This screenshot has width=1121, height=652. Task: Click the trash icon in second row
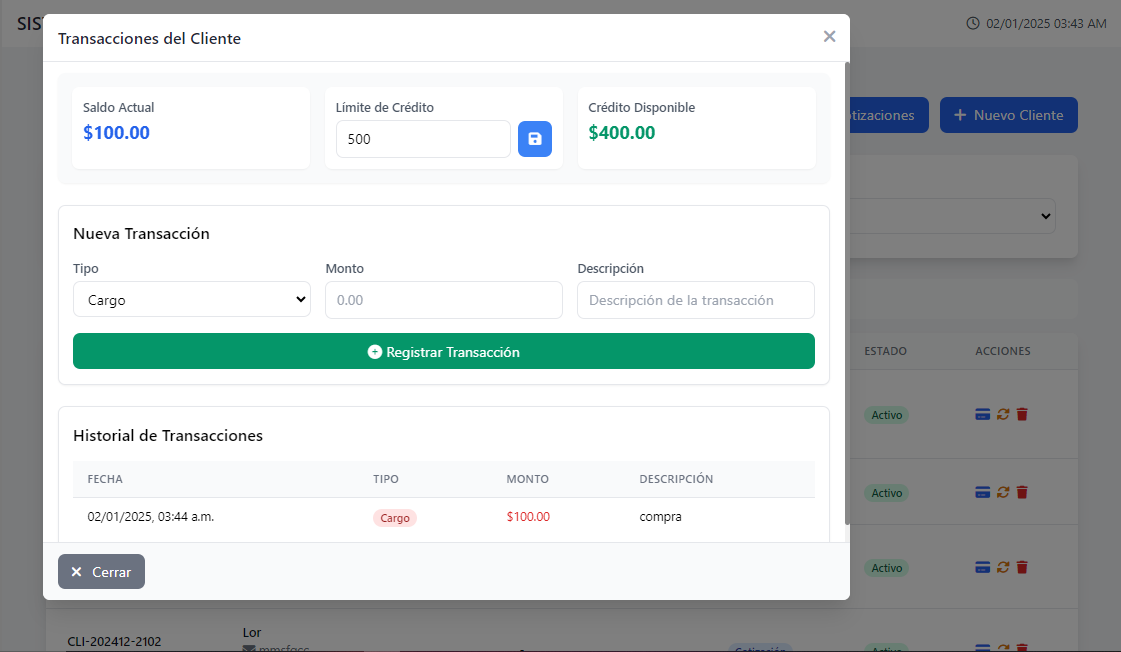(x=1022, y=492)
